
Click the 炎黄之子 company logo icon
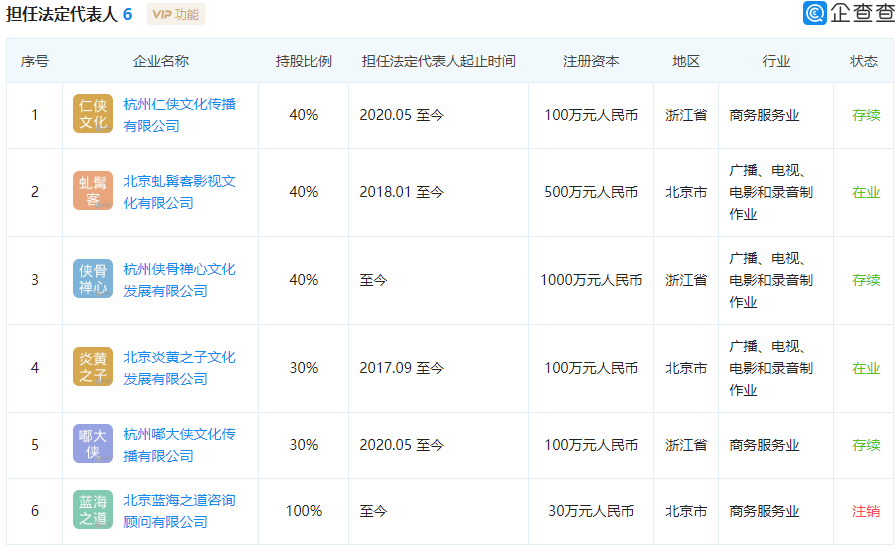pyautogui.click(x=92, y=367)
